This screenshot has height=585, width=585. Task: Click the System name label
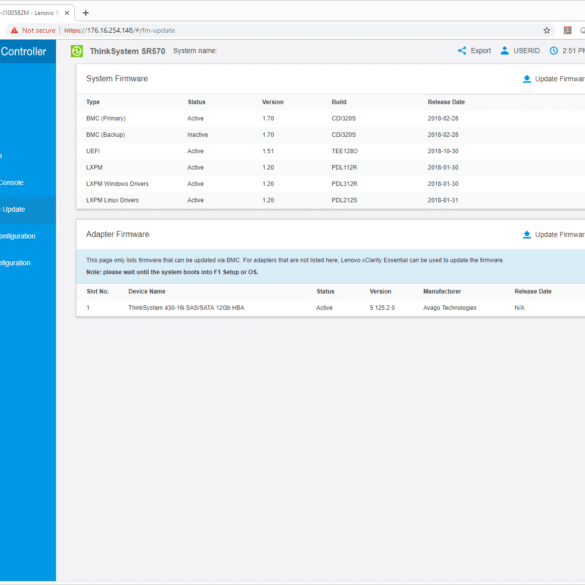195,51
